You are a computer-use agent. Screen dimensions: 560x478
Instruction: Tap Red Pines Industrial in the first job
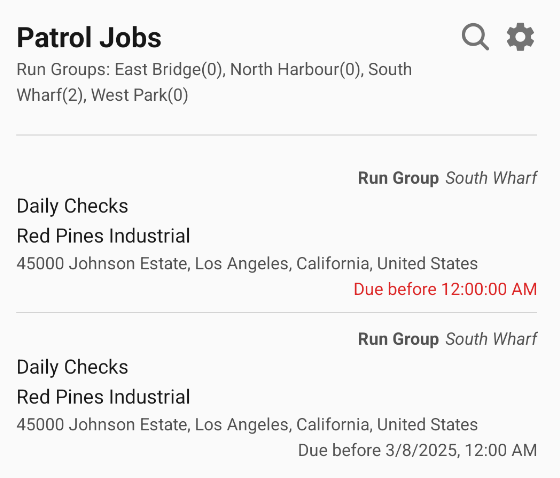pyautogui.click(x=104, y=236)
